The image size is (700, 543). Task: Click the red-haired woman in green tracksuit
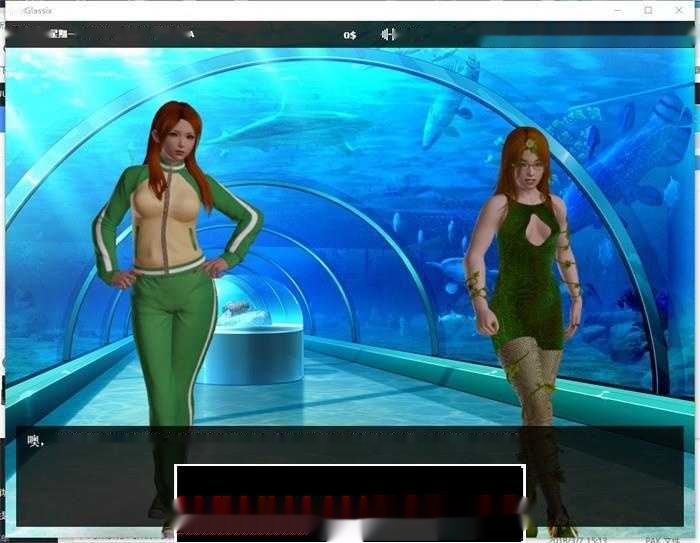(177, 270)
